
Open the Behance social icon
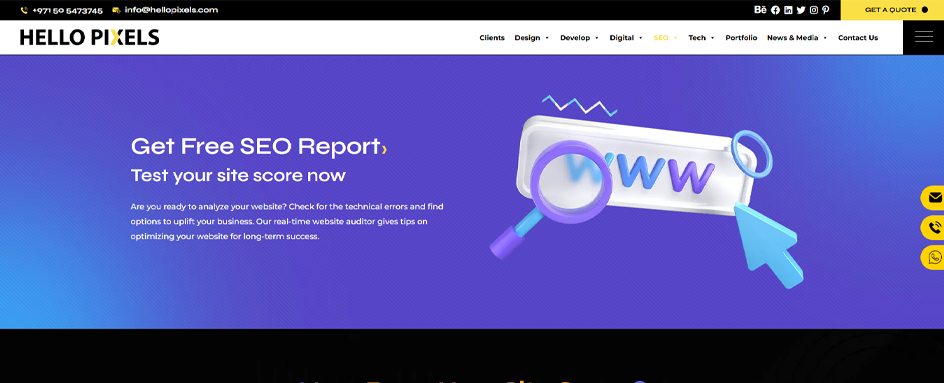tap(760, 10)
